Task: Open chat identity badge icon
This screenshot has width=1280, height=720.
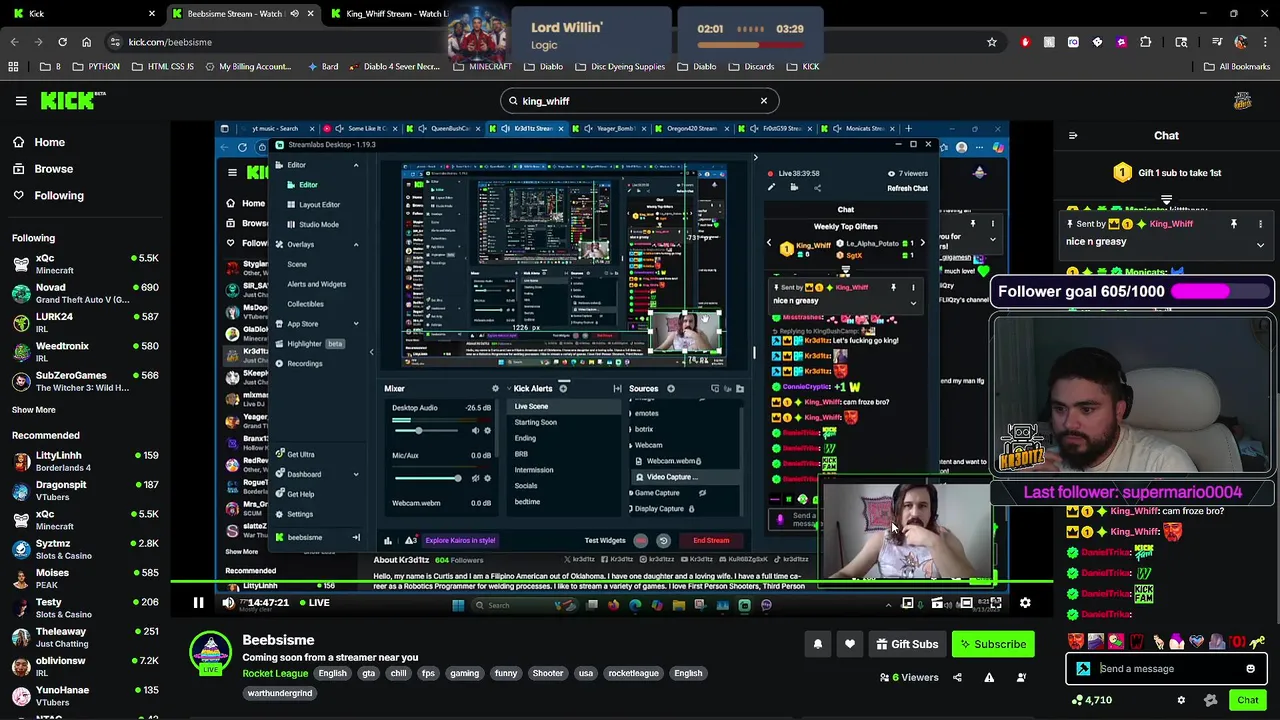Action: pos(1211,700)
